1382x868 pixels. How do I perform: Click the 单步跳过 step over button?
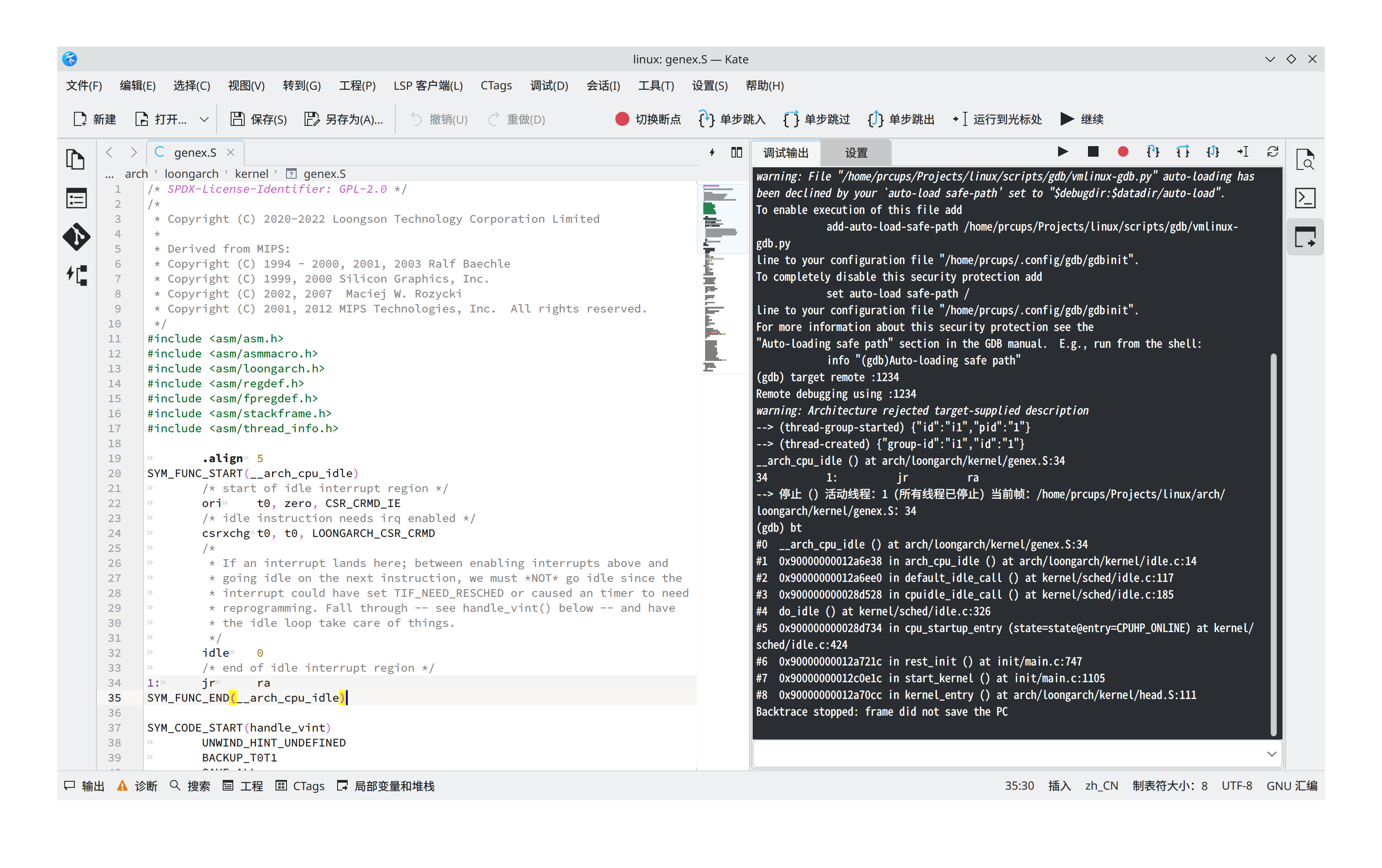click(816, 119)
